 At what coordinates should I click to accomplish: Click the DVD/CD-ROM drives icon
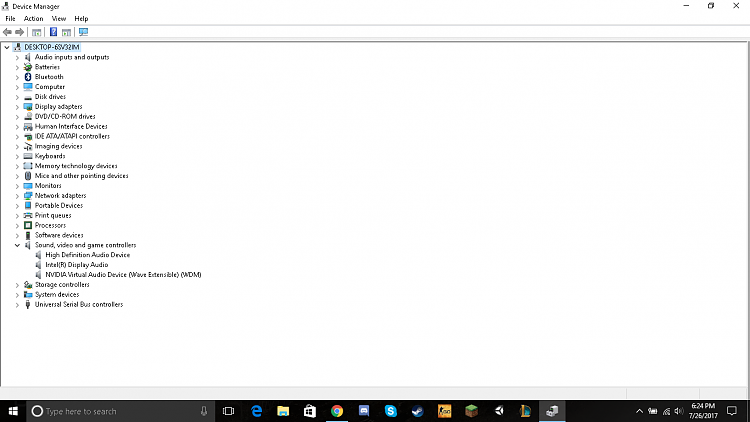(x=28, y=117)
